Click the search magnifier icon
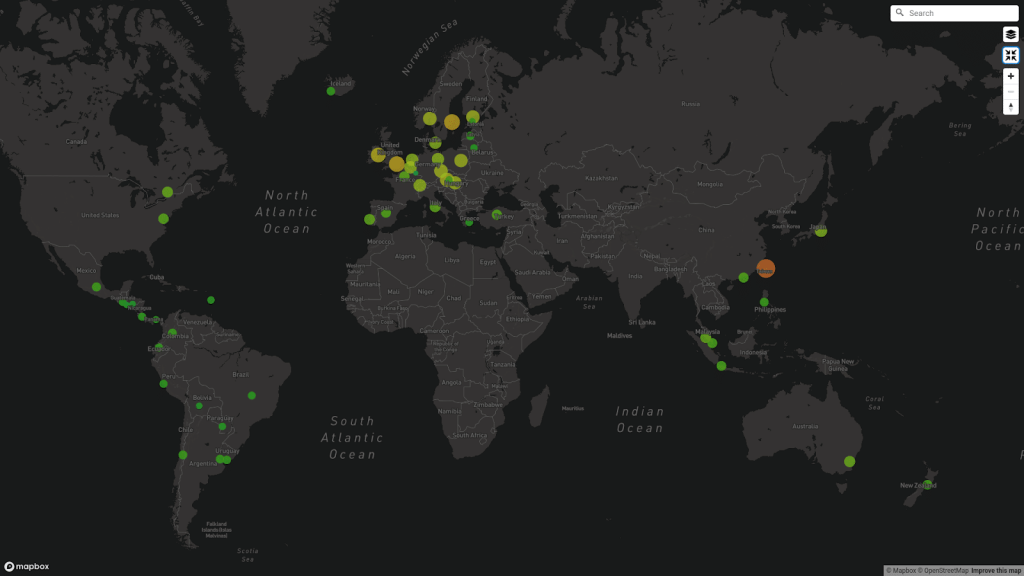The image size is (1024, 576). tap(900, 13)
